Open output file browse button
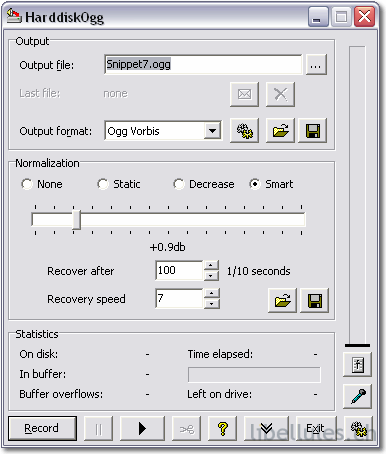This screenshot has height=454, width=386. [316, 65]
